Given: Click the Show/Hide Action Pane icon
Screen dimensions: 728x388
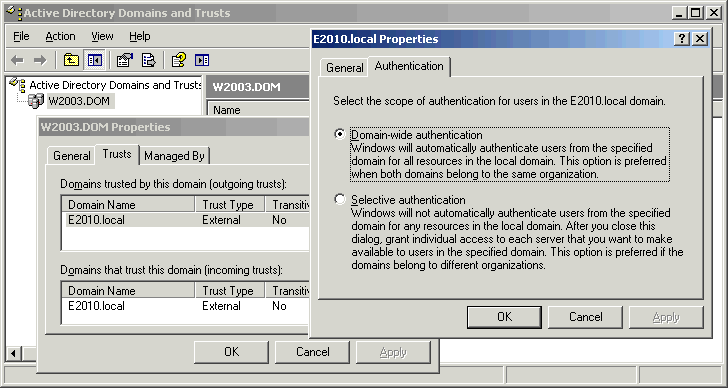Looking at the screenshot, I should coord(202,60).
